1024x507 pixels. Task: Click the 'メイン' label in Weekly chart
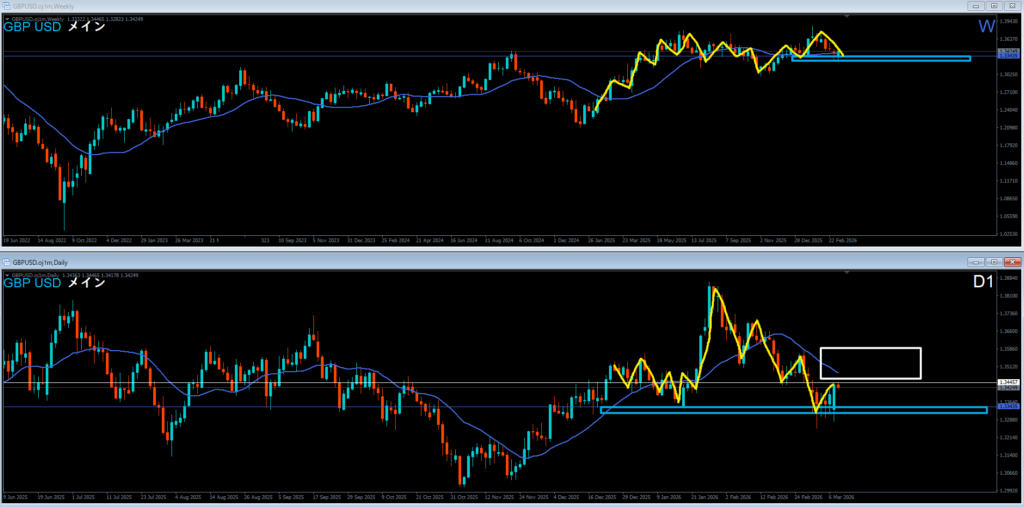click(x=86, y=27)
